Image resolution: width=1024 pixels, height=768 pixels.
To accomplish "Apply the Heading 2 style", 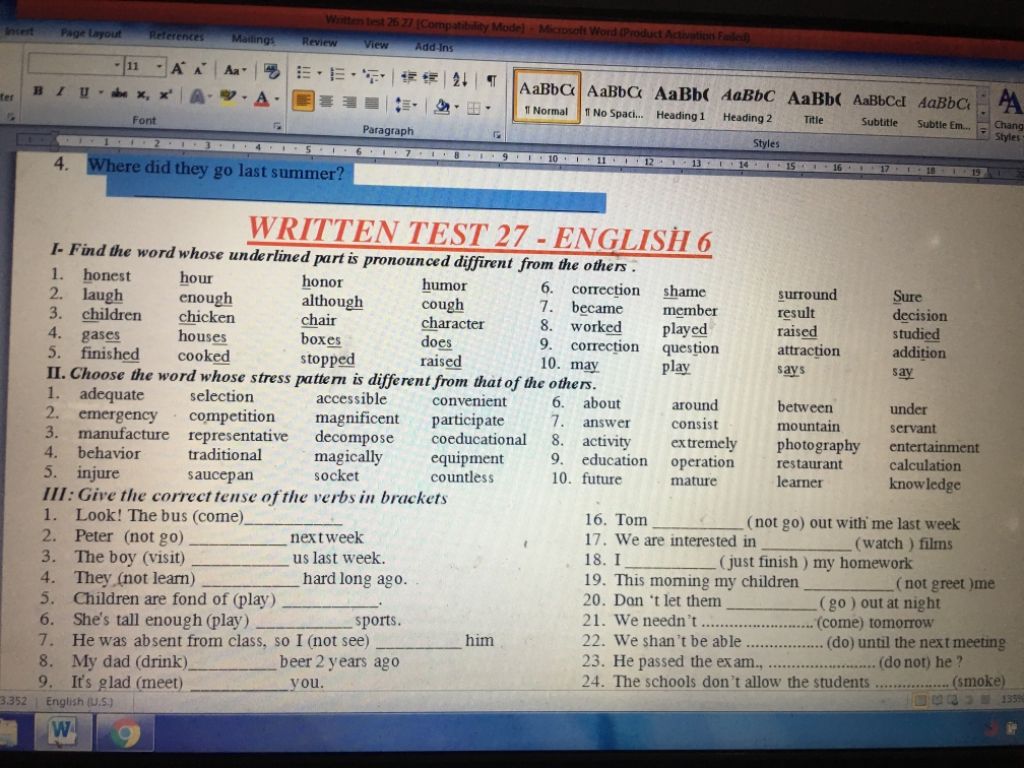I will click(748, 104).
